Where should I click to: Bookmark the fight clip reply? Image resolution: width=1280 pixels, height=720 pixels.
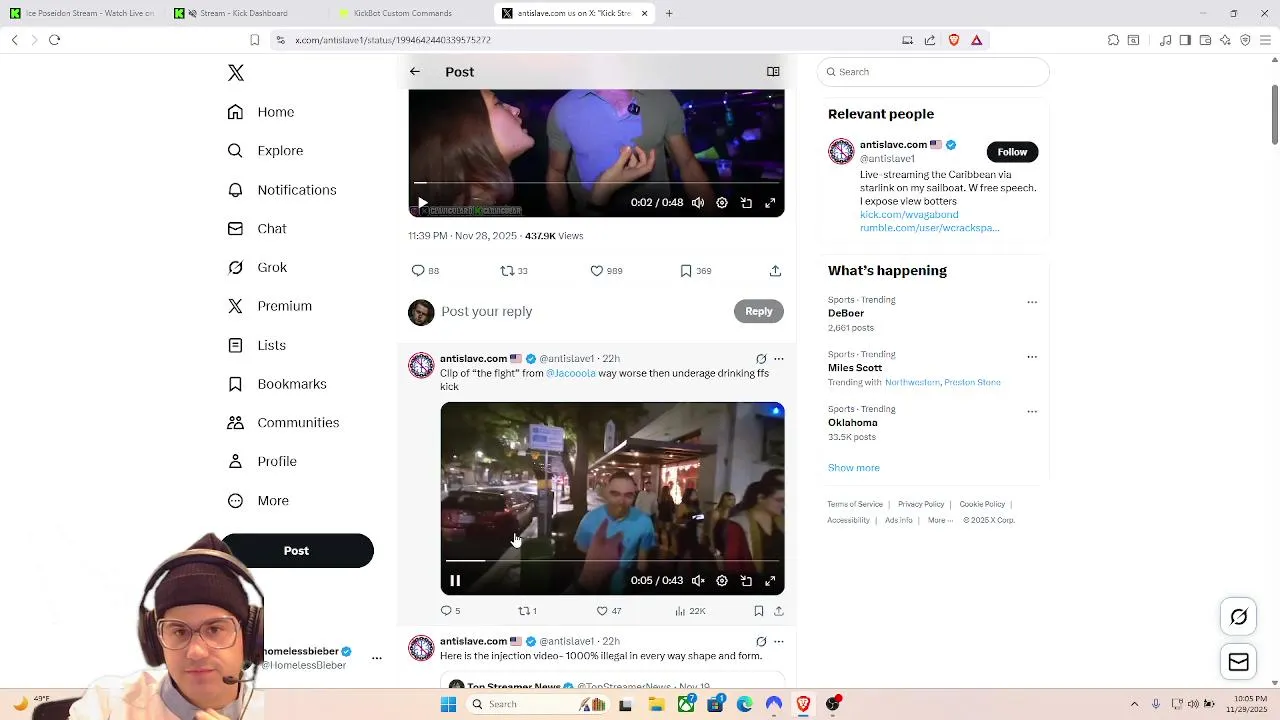pos(759,611)
